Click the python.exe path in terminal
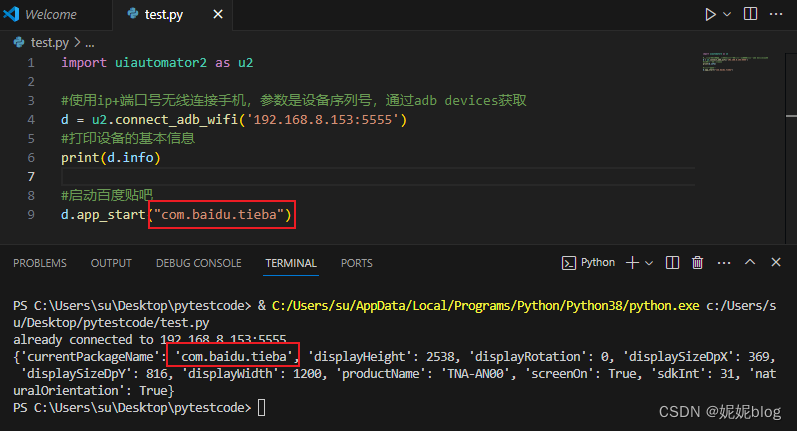 [x=485, y=305]
